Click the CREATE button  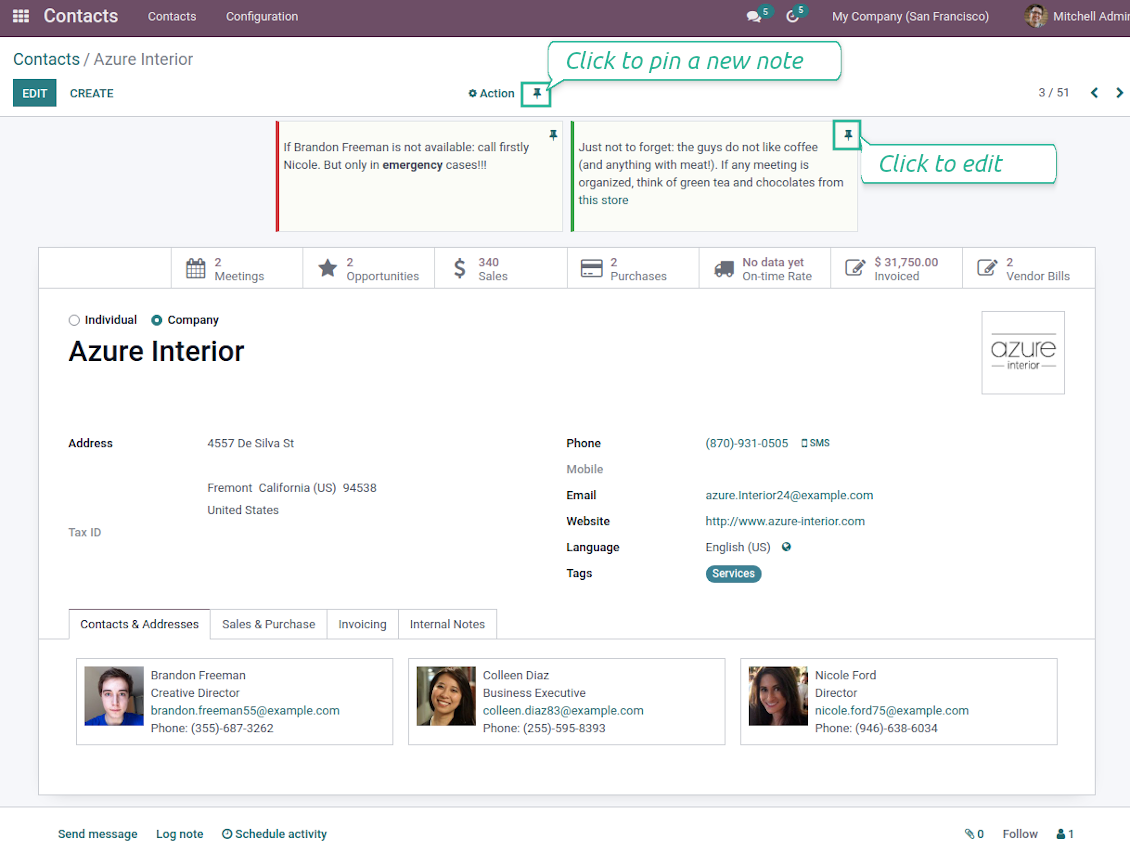pos(92,93)
